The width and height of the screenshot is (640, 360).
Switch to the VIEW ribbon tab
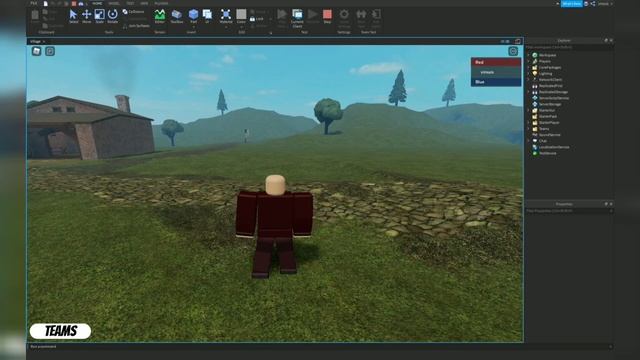click(x=144, y=3)
